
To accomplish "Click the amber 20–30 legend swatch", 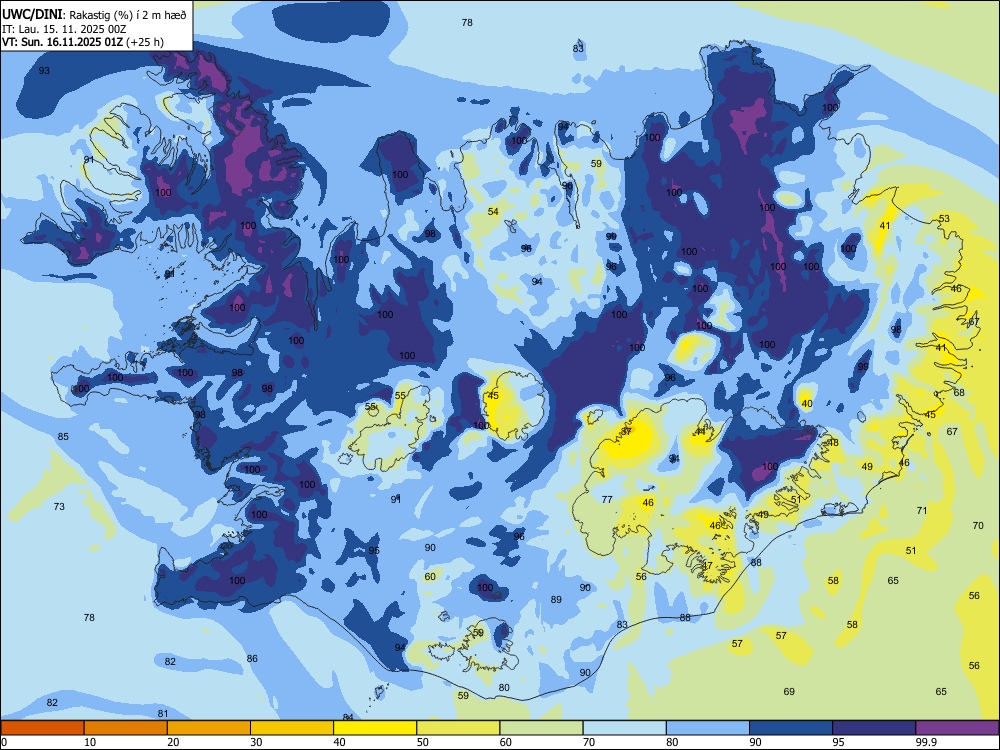I will pos(209,728).
